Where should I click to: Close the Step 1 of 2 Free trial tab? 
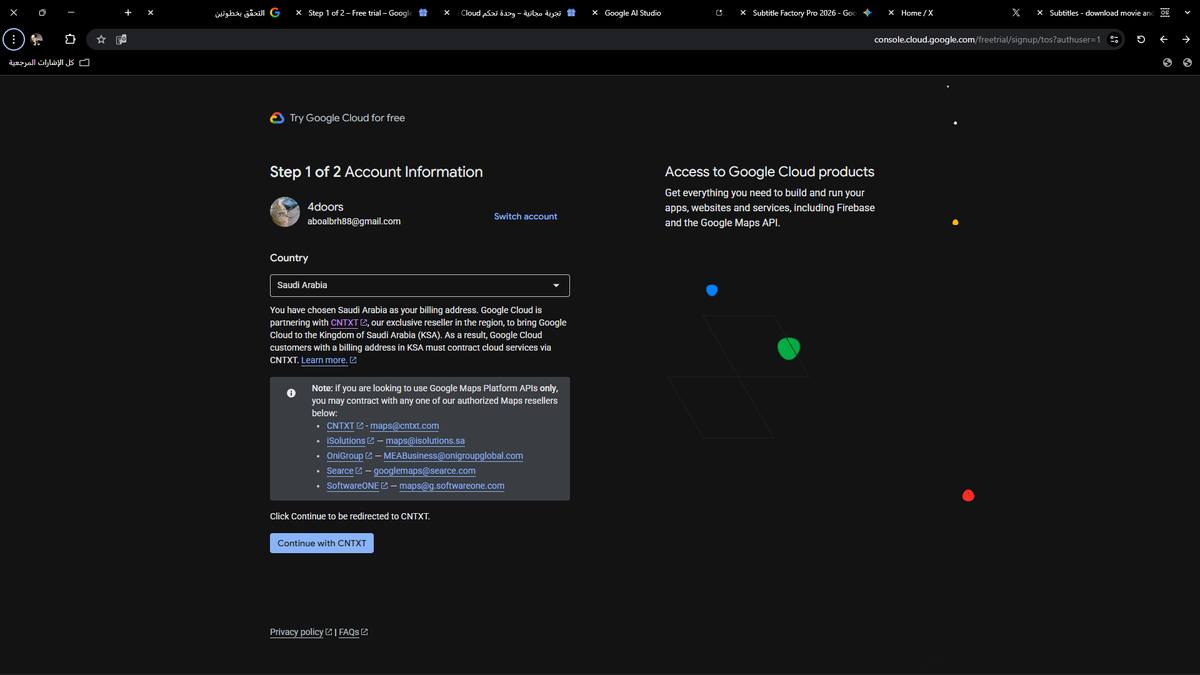(x=298, y=13)
